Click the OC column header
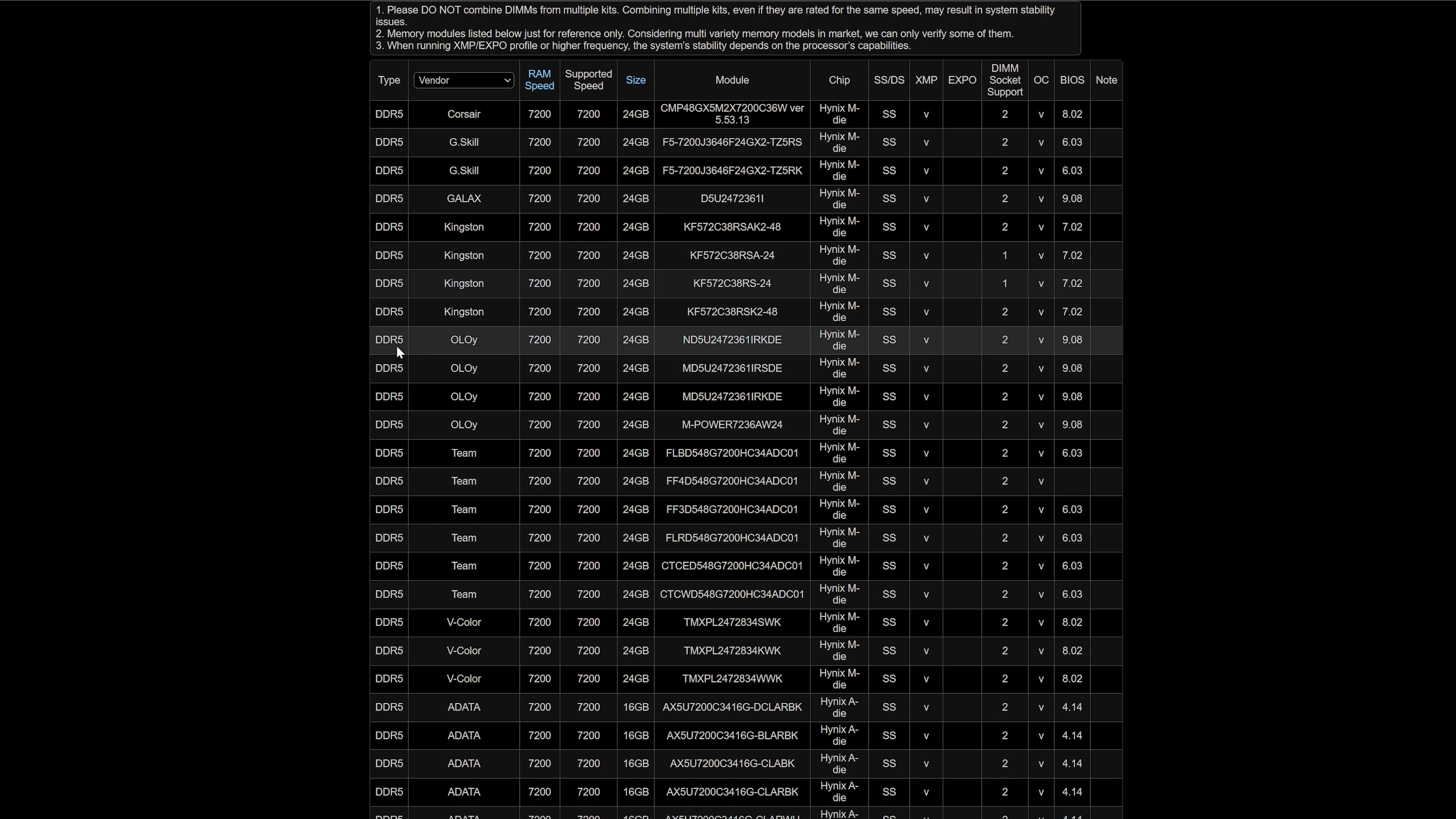This screenshot has height=819, width=1456. coord(1040,80)
